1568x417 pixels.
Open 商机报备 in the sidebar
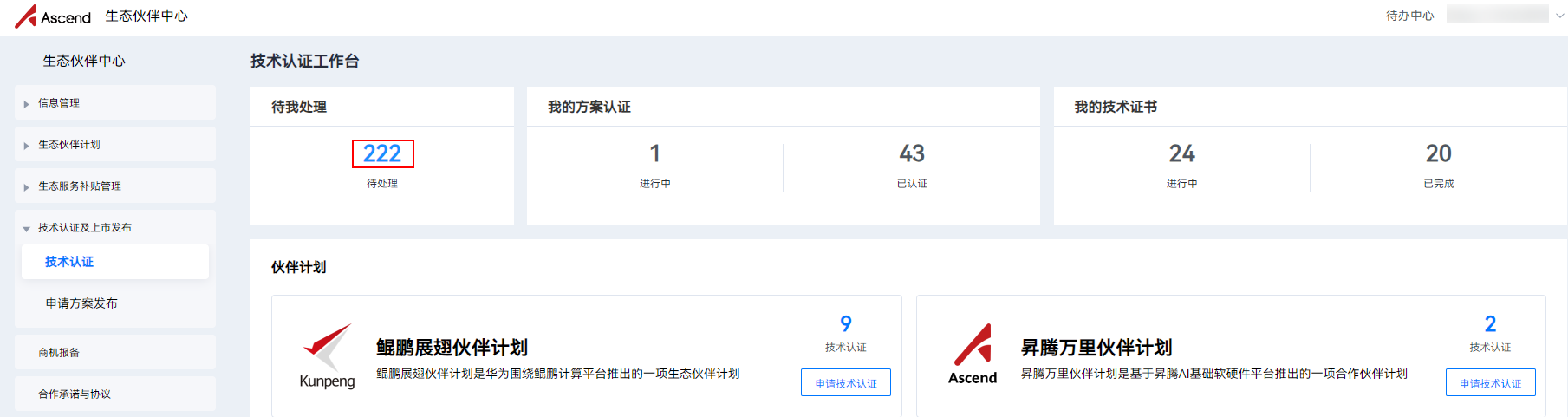coord(115,352)
